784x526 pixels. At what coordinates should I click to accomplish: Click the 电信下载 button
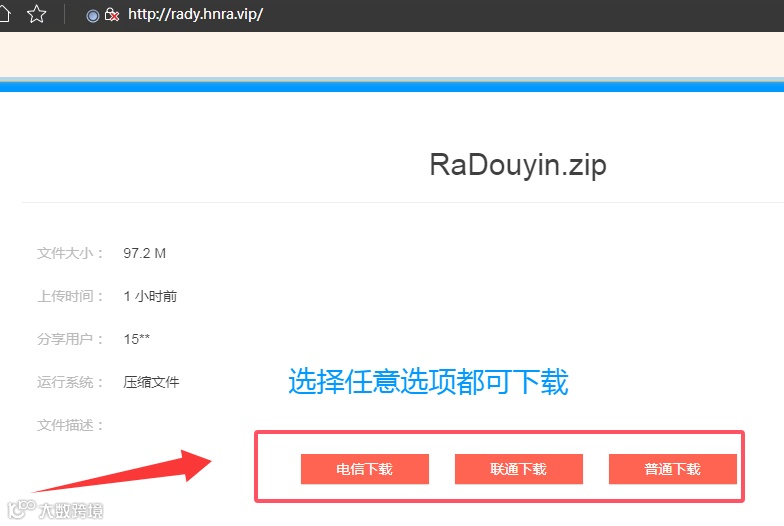click(364, 469)
